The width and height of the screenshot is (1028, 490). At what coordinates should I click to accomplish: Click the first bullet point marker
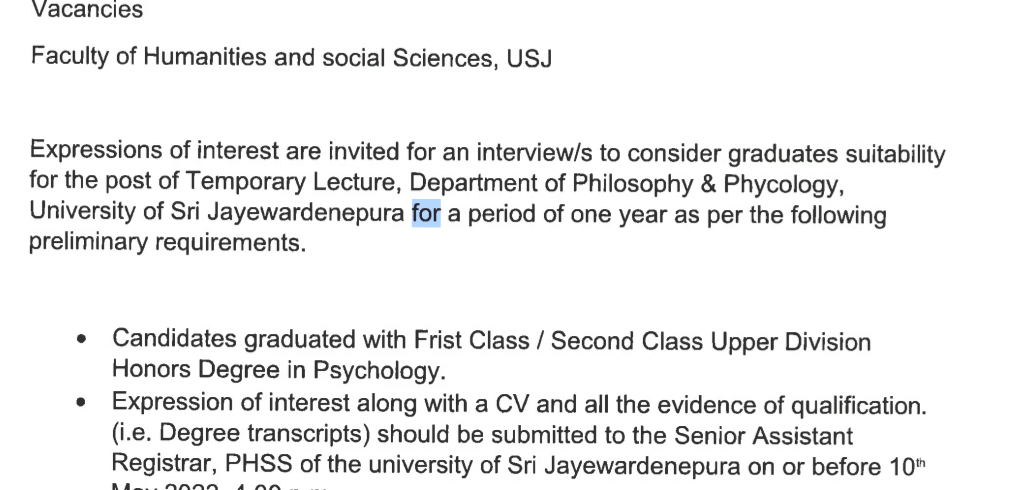click(x=82, y=341)
